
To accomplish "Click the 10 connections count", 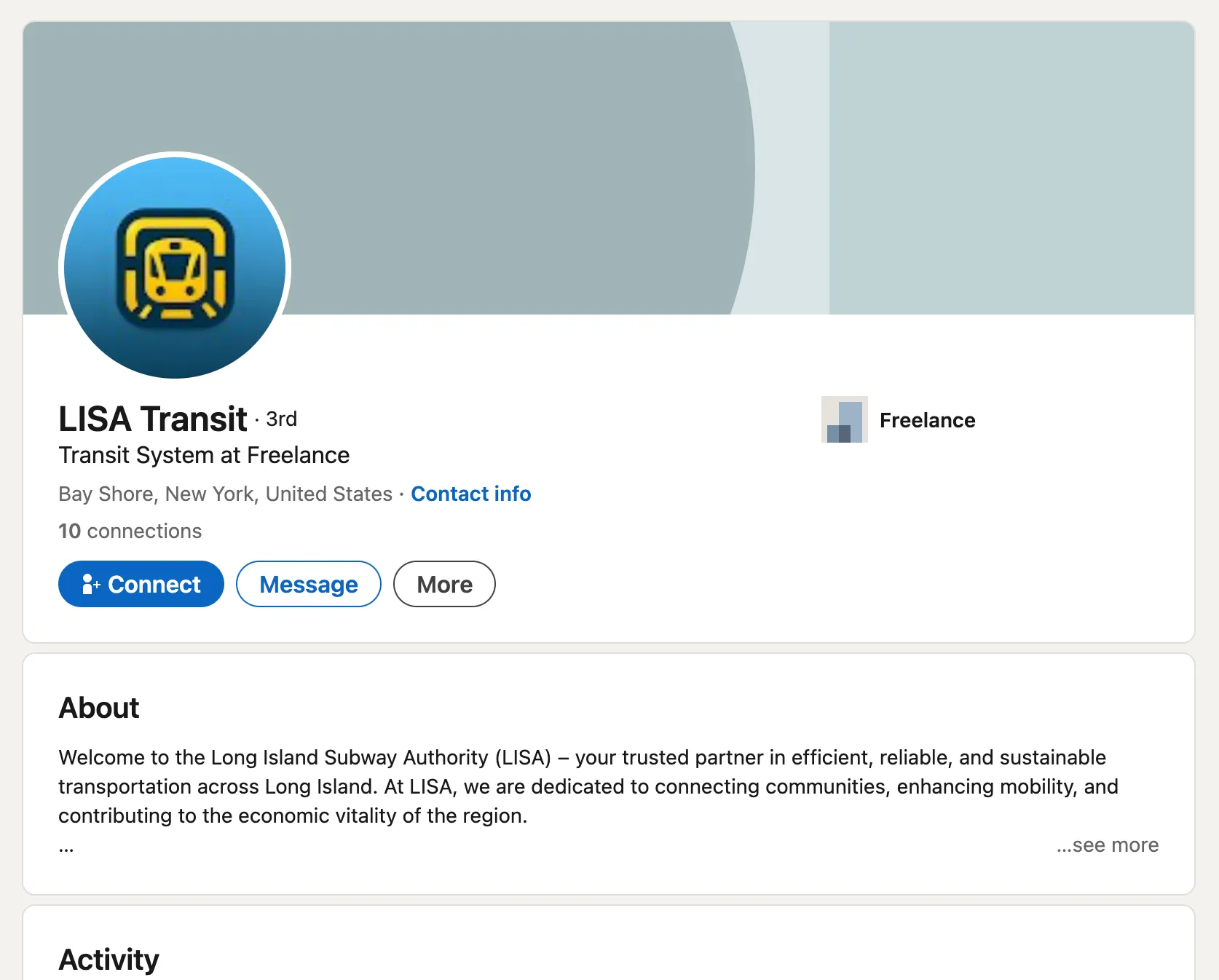I will coord(130,531).
